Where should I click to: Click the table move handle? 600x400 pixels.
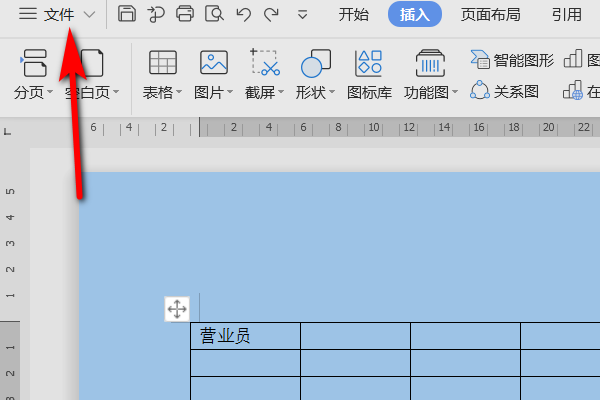[177, 309]
